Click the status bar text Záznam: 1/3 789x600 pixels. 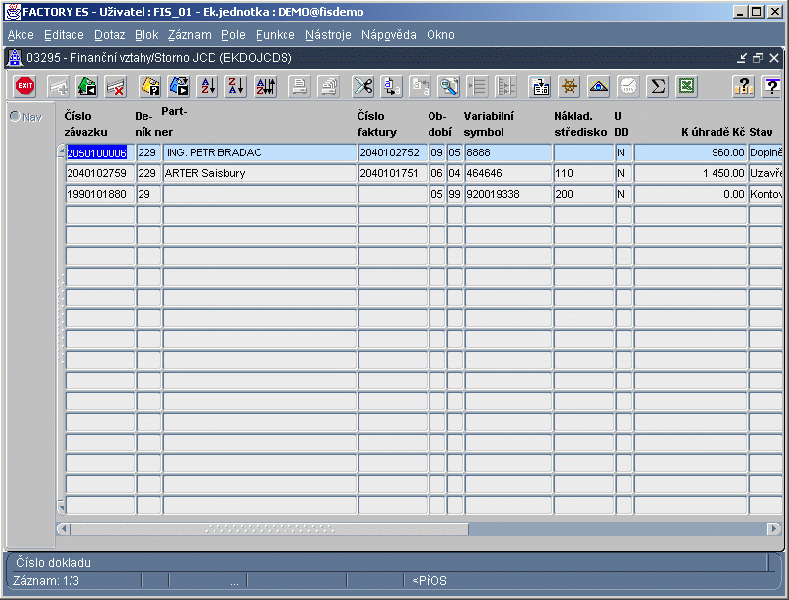tap(46, 581)
